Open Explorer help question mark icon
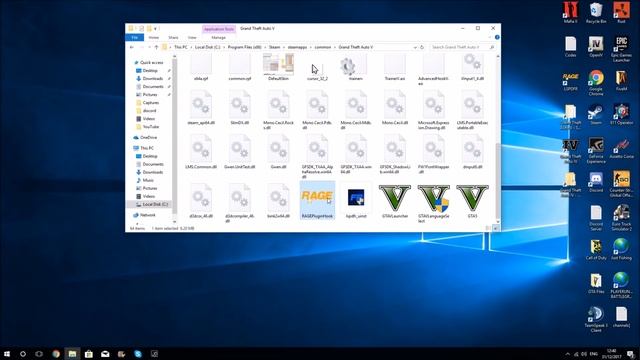 pos(497,38)
